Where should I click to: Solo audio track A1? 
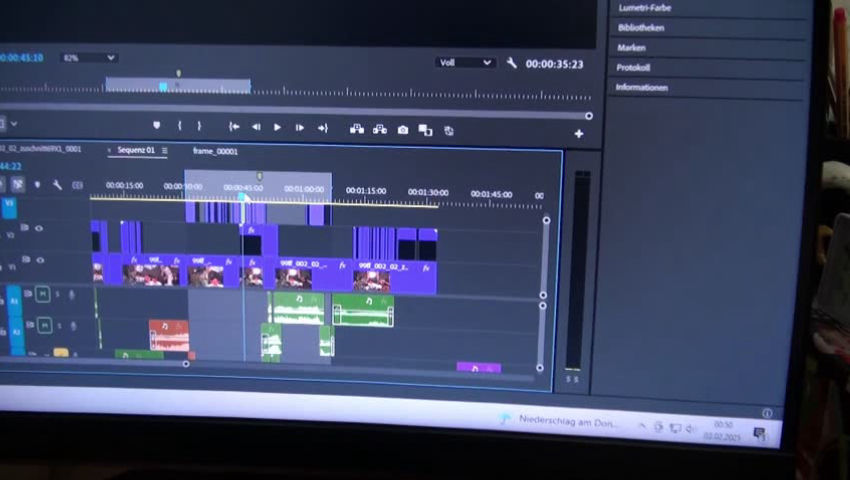(58, 295)
